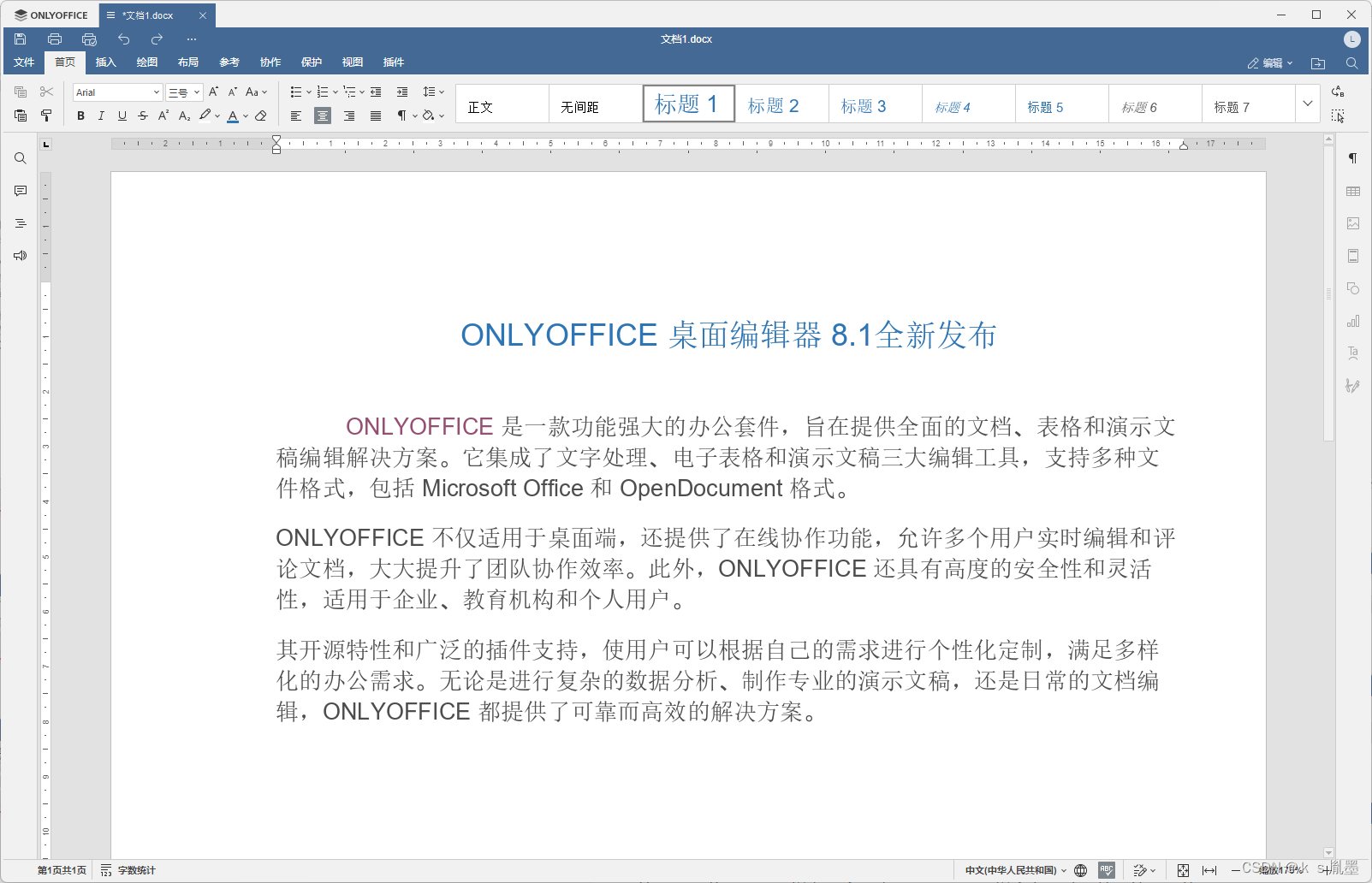
Task: Align text right
Action: tap(349, 116)
